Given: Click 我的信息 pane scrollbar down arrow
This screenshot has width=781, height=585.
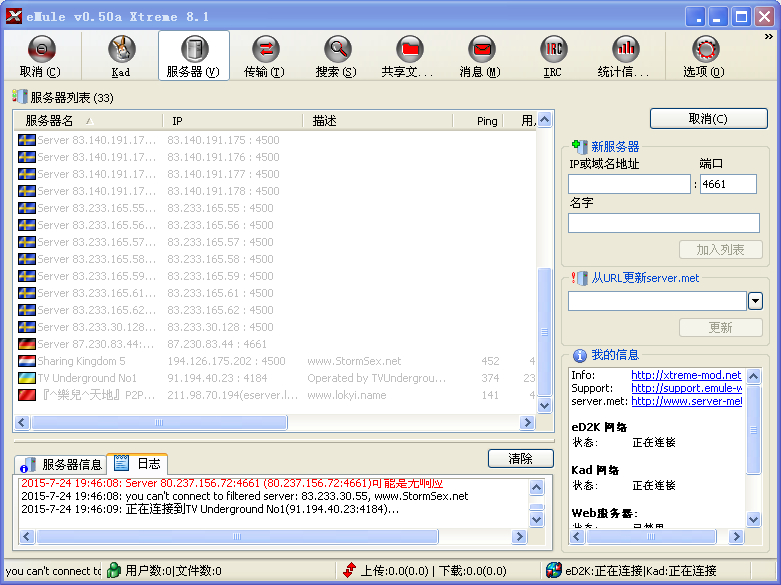Looking at the screenshot, I should click(x=754, y=520).
